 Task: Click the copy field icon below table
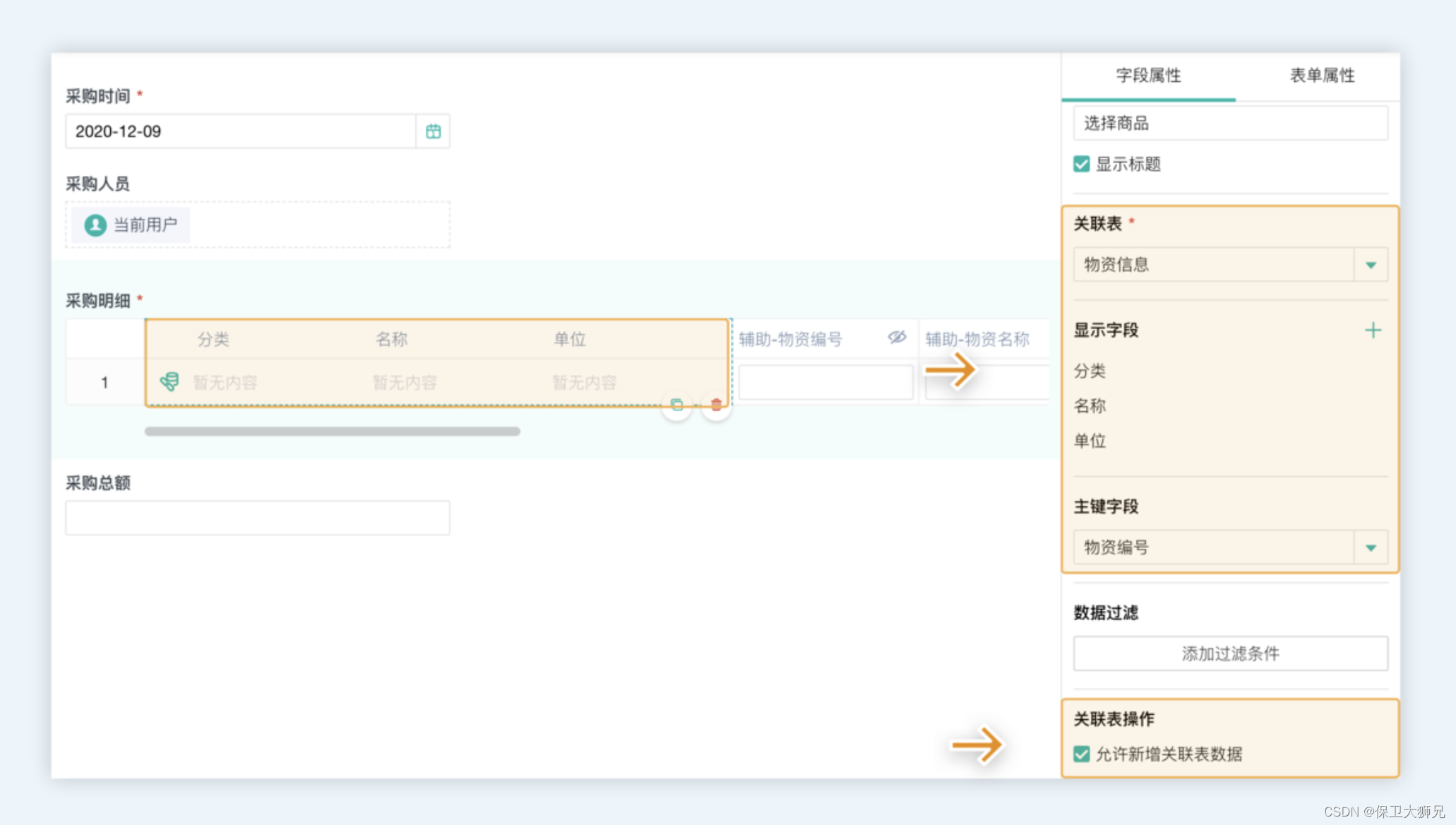pyautogui.click(x=676, y=405)
